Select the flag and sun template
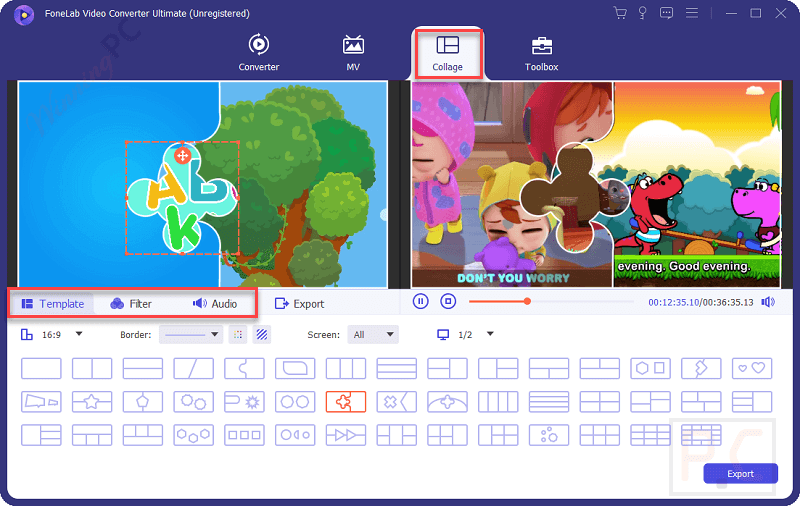 (x=244, y=402)
